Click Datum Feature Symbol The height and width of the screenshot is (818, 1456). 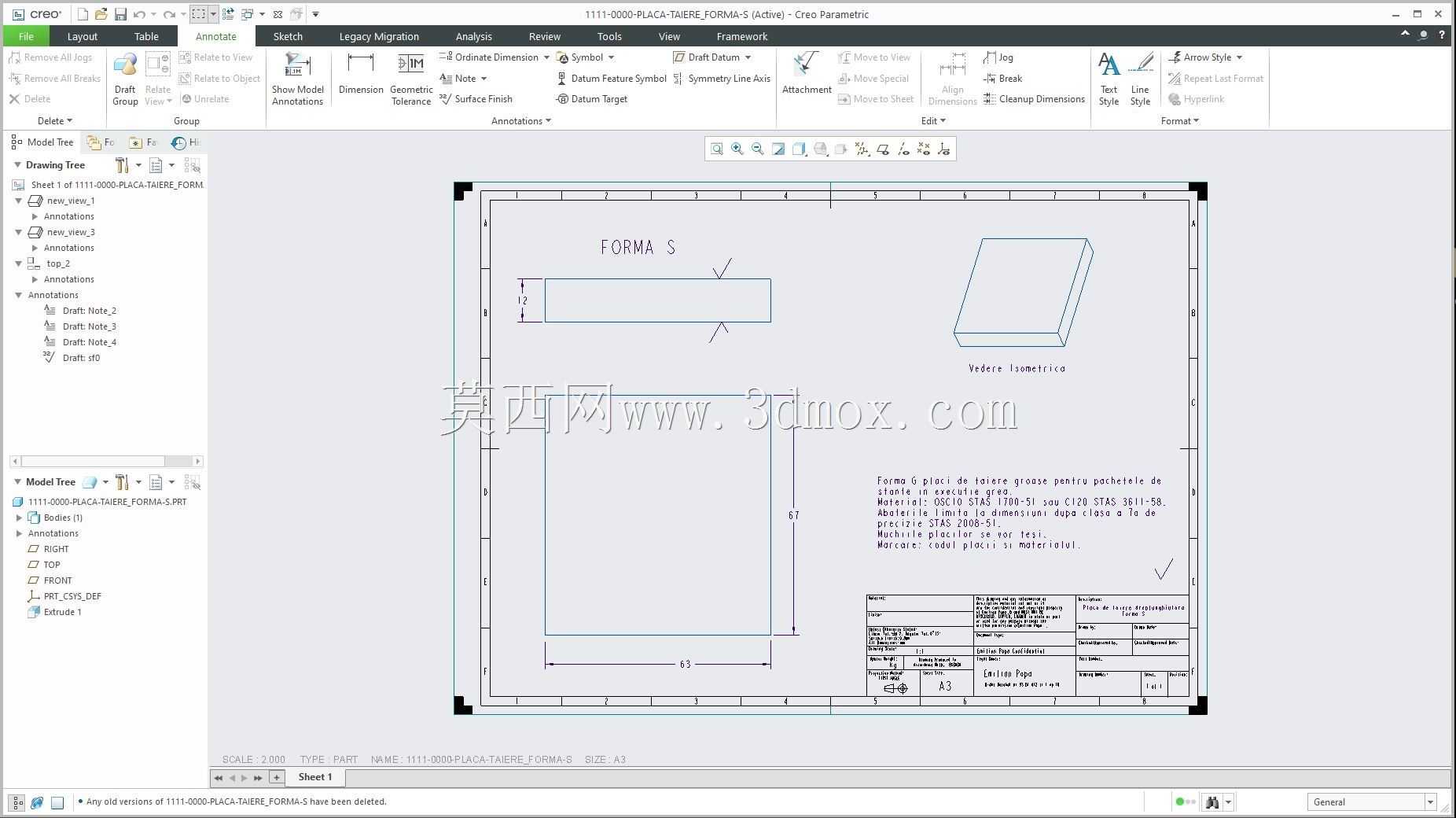coord(612,79)
